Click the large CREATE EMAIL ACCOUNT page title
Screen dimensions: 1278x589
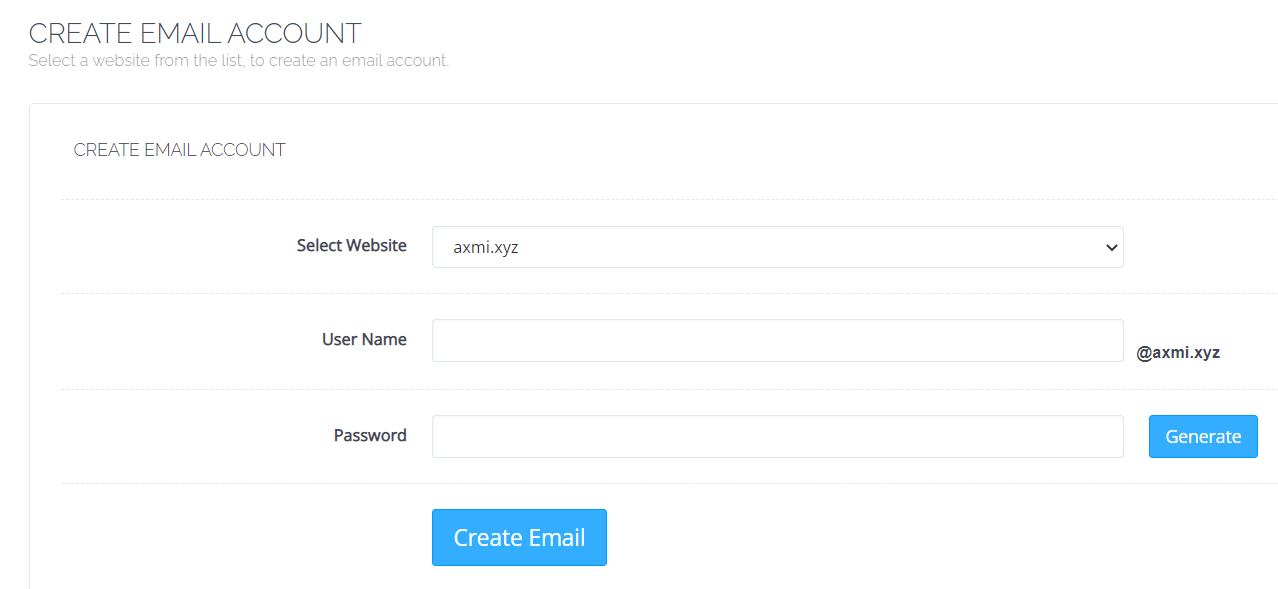click(x=195, y=33)
